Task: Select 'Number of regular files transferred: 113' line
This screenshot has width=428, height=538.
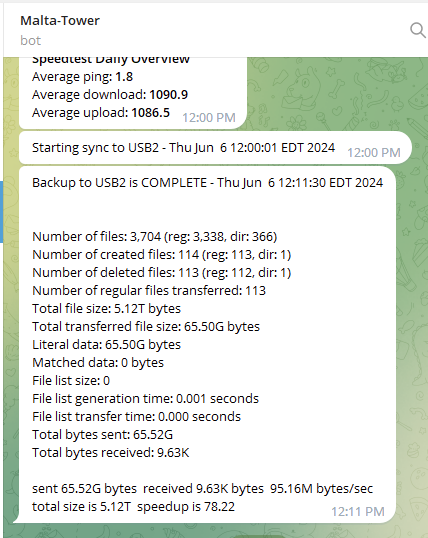Action: pos(149,291)
